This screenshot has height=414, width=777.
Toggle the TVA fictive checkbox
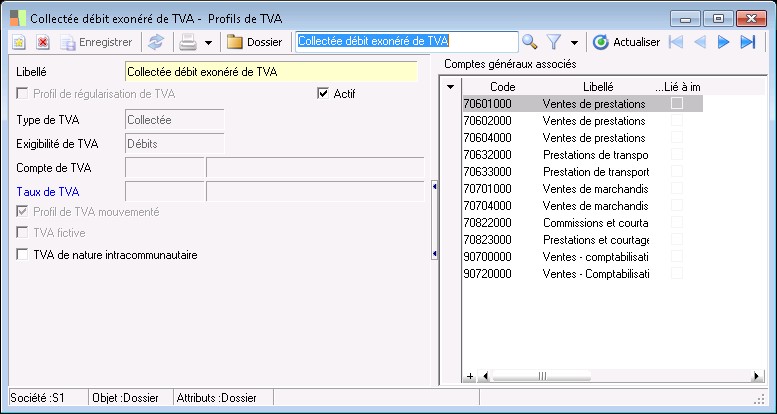coord(22,233)
